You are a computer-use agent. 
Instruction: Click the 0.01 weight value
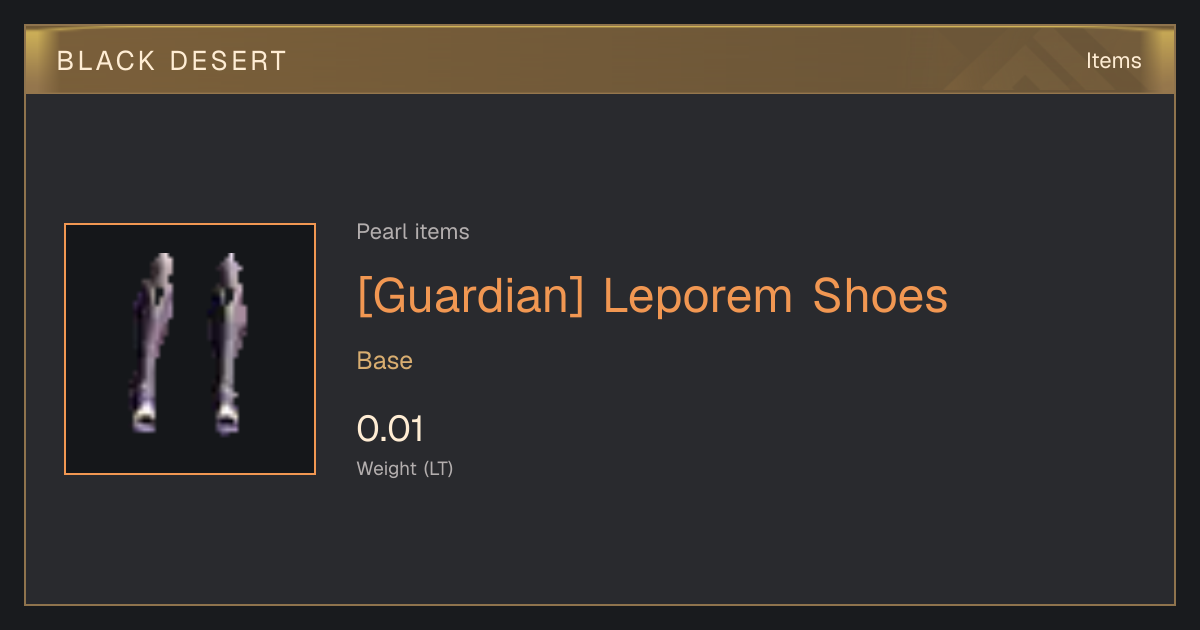(390, 429)
